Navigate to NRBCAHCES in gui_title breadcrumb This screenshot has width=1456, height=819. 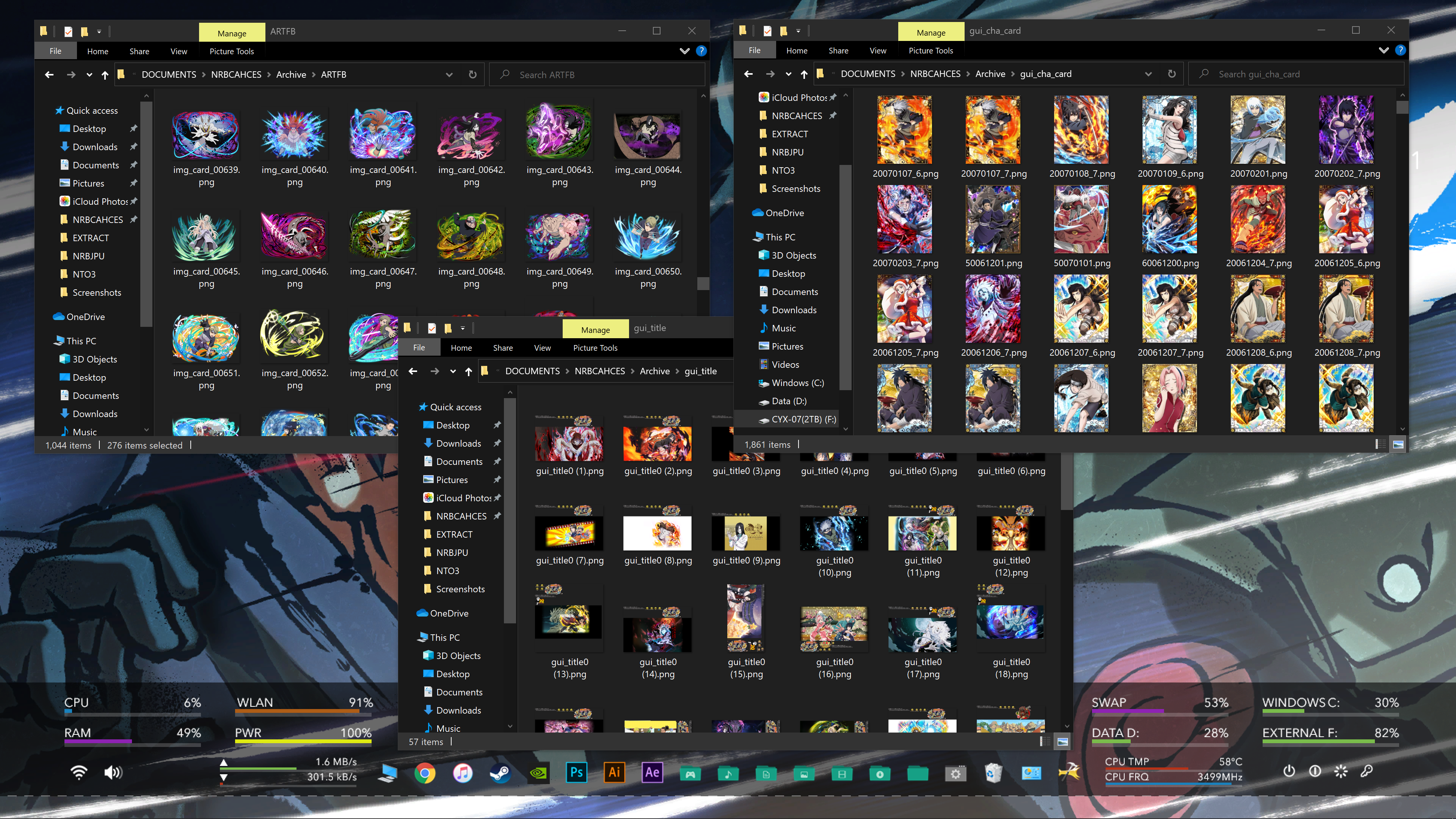click(x=599, y=371)
